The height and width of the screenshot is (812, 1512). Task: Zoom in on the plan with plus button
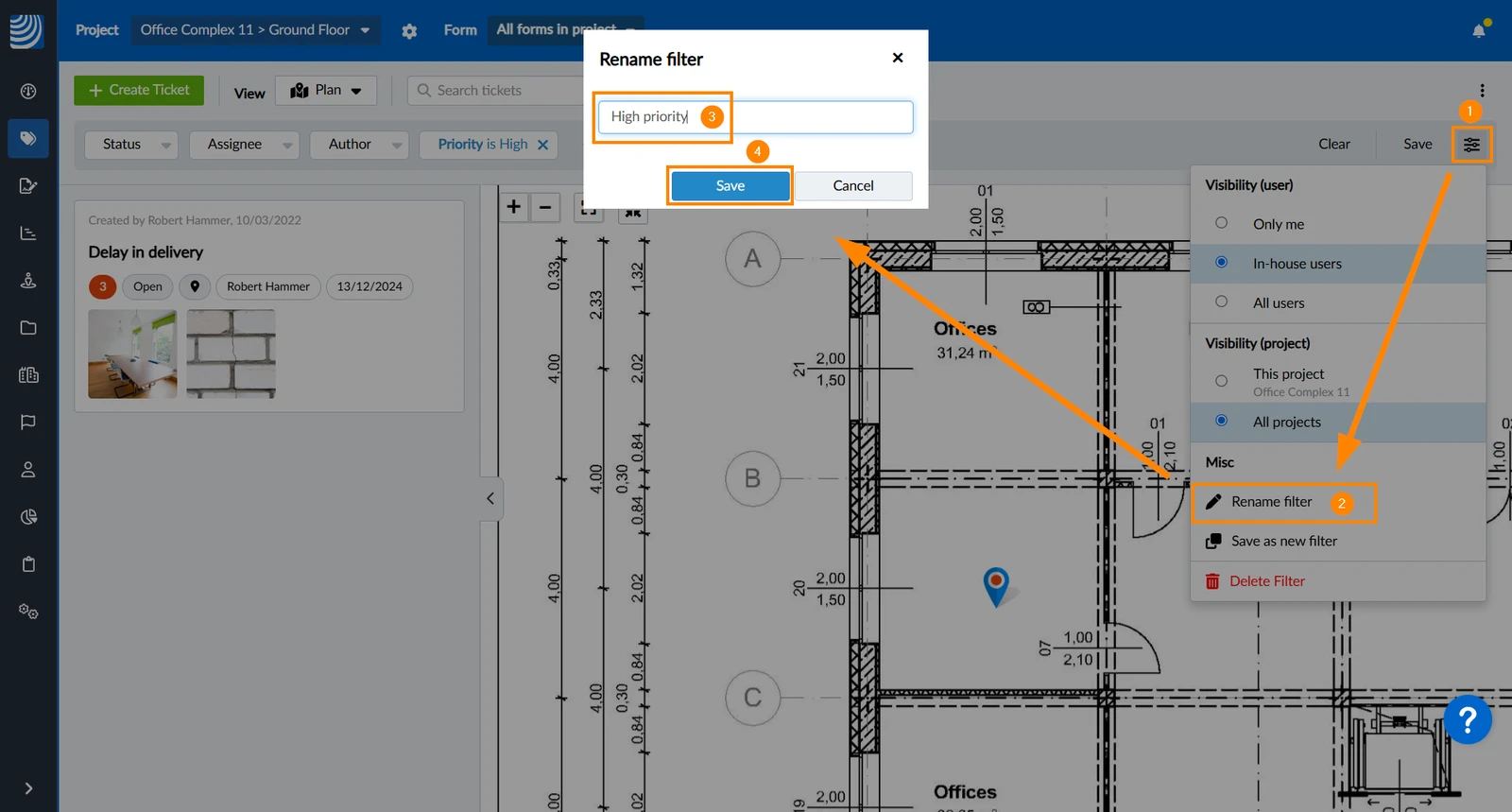514,207
